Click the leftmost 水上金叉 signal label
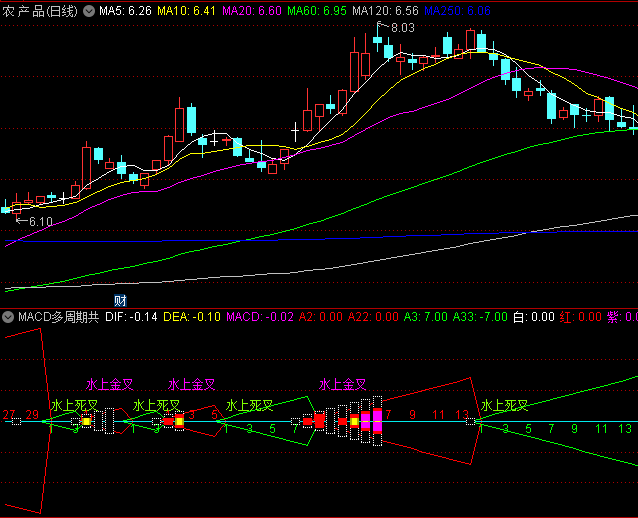 click(x=110, y=384)
